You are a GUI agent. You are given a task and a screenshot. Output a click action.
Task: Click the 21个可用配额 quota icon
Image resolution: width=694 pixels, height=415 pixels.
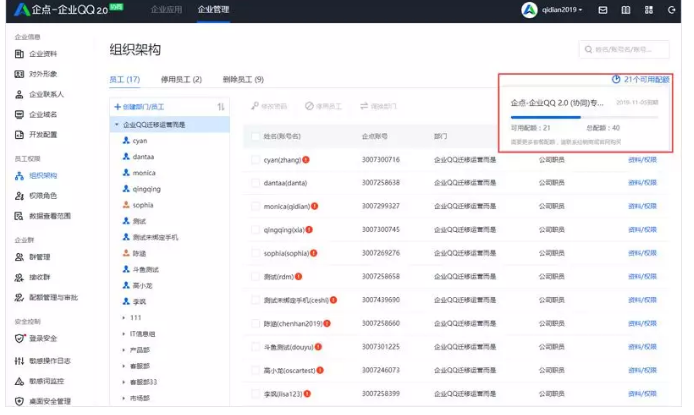(616, 79)
